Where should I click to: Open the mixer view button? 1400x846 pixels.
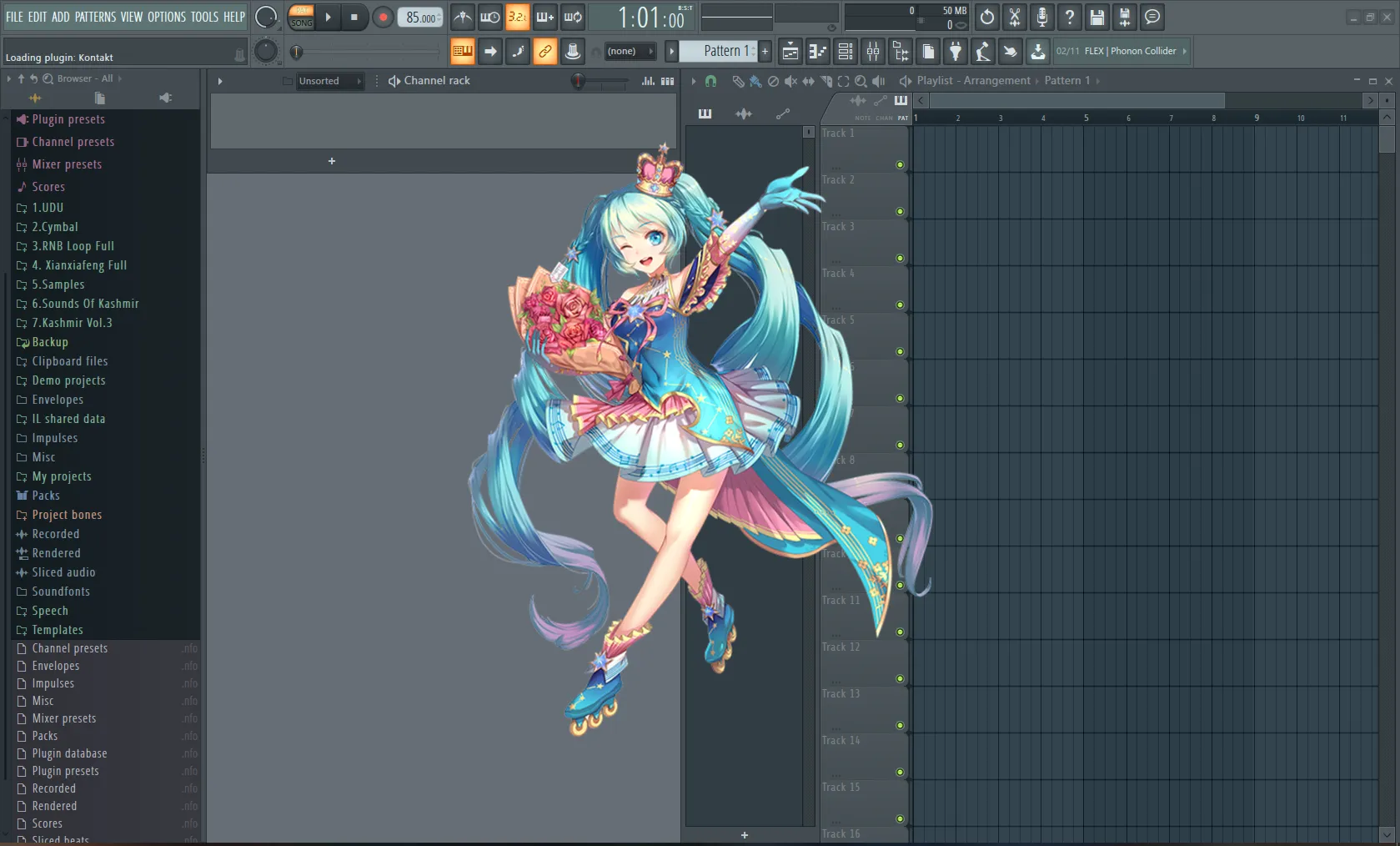873,52
